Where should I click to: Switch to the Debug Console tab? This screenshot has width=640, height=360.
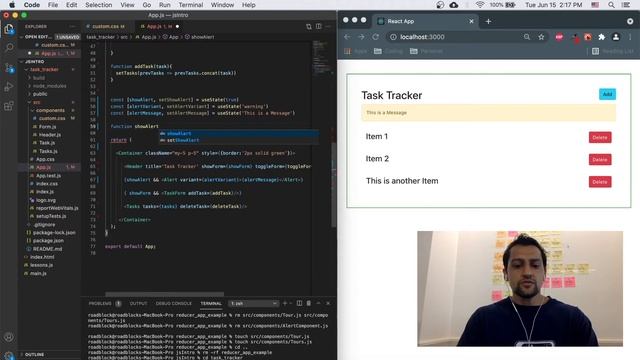[x=173, y=303]
